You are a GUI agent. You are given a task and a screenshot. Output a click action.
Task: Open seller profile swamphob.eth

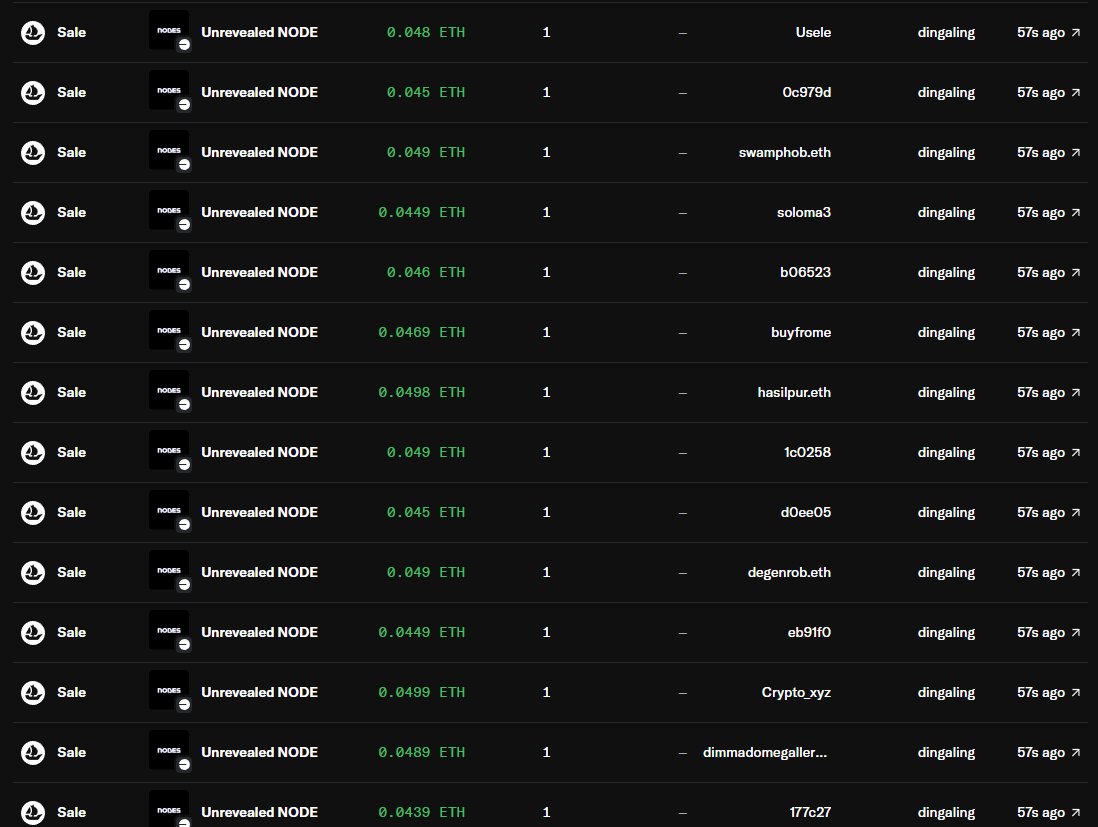click(x=784, y=153)
